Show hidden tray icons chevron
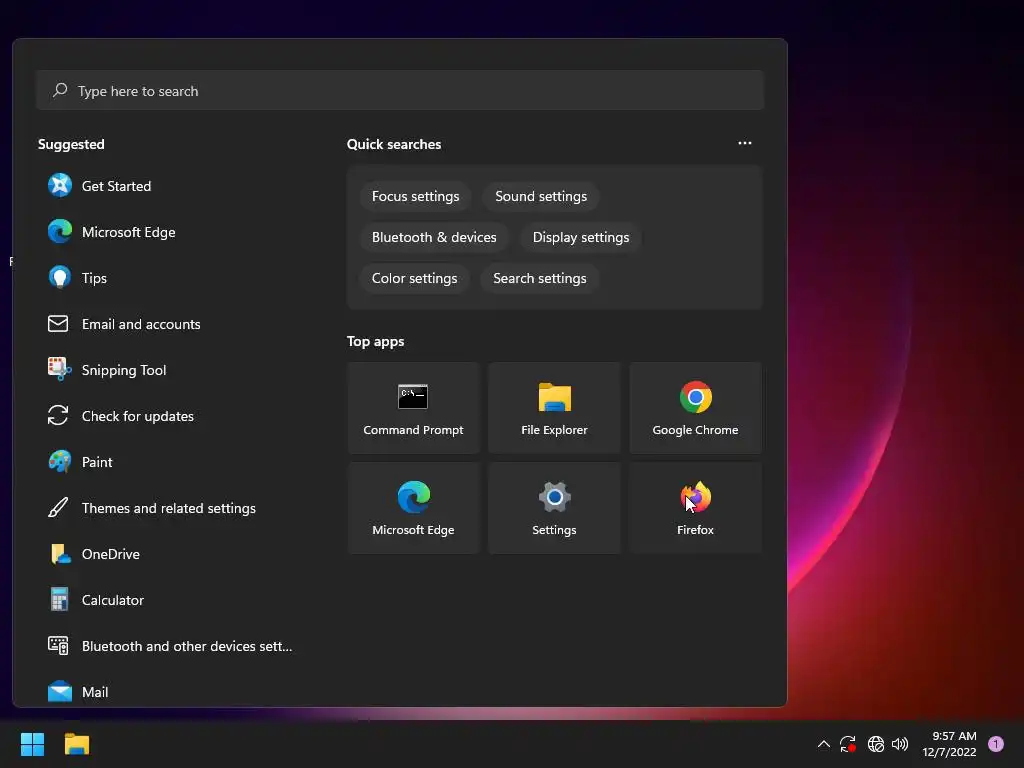 click(x=824, y=744)
